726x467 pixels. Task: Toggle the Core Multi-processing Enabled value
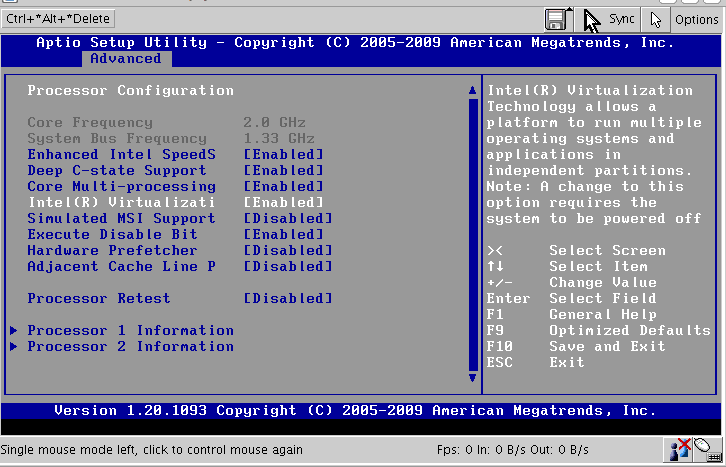click(283, 187)
